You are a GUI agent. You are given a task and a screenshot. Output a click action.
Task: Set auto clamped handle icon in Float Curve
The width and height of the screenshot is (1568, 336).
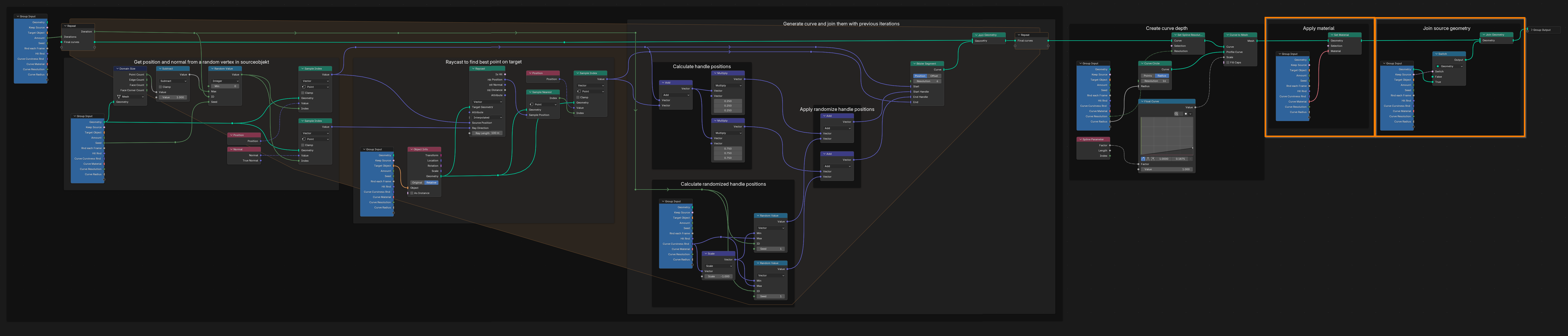[x=1153, y=159]
